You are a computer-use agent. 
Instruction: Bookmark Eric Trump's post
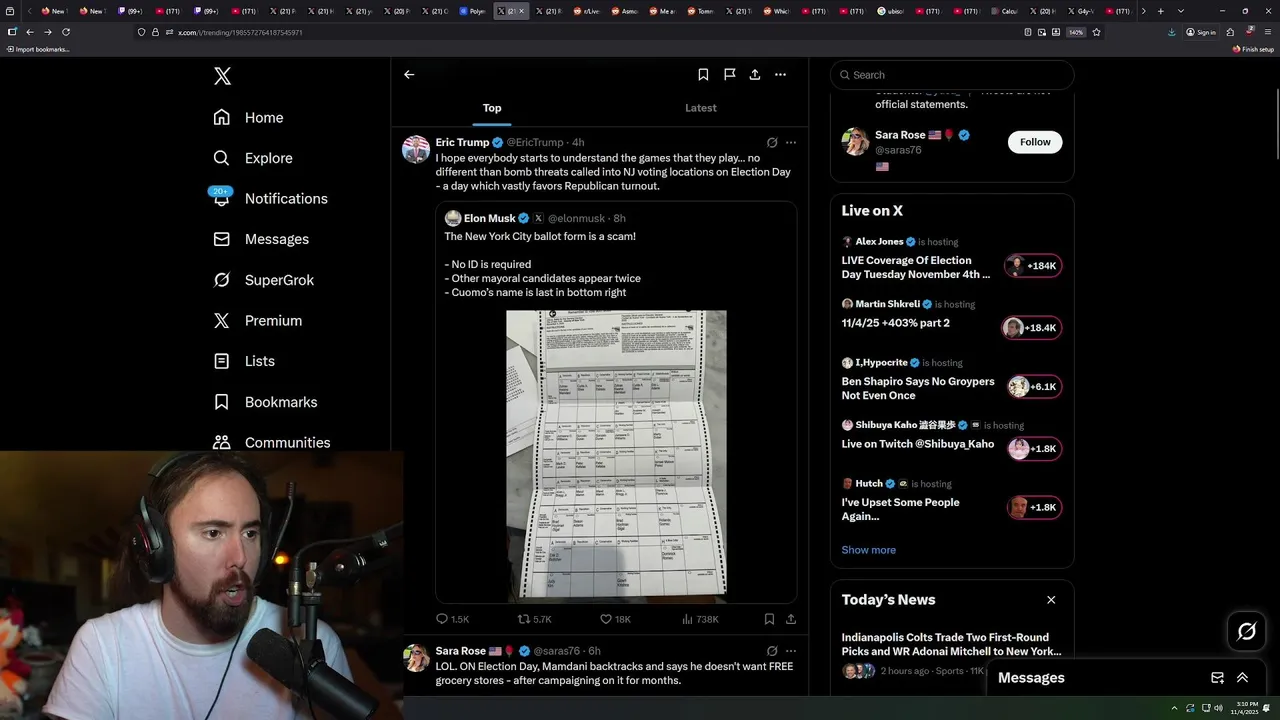click(769, 619)
